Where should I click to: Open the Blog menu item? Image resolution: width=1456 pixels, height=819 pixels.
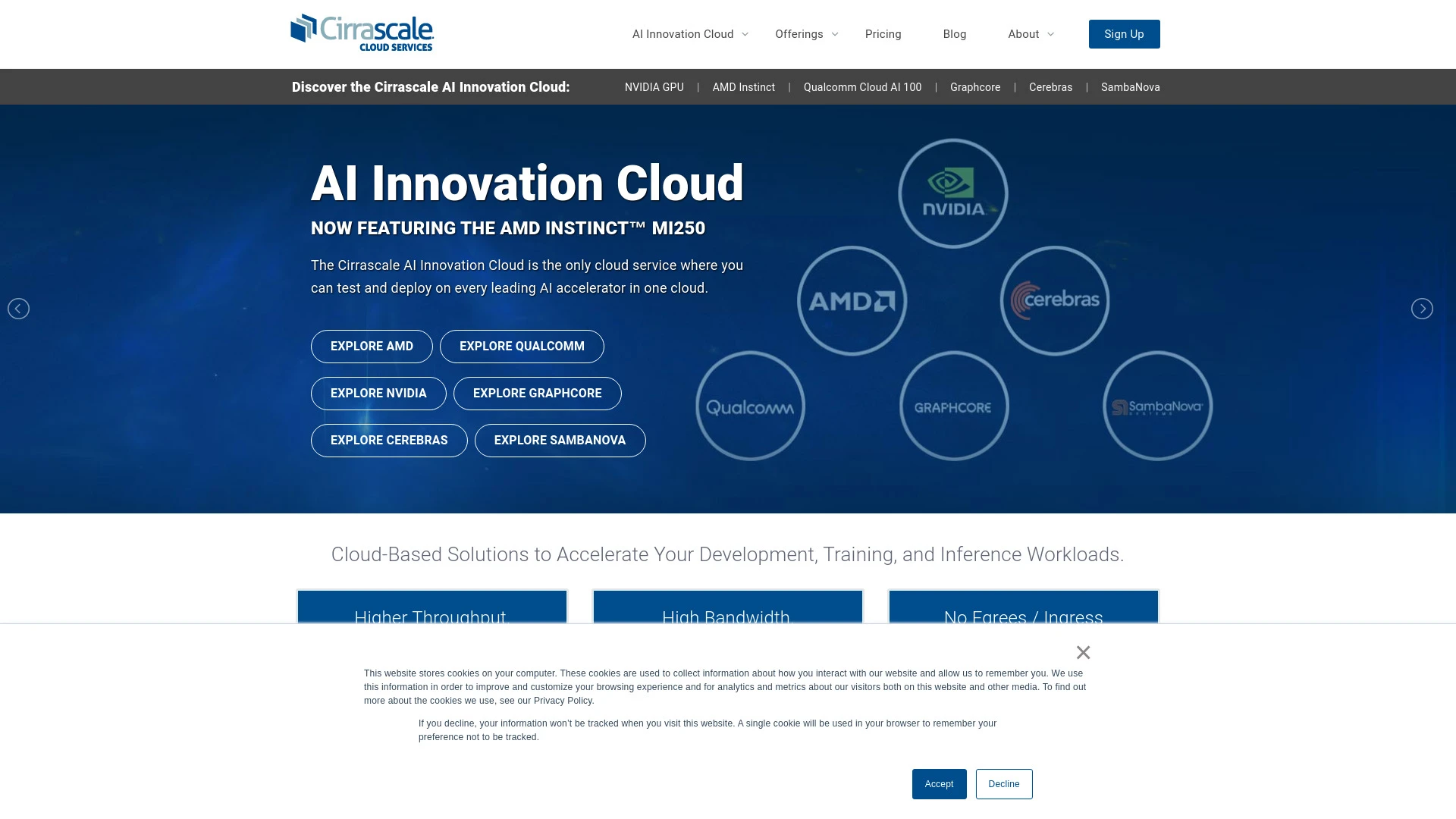[x=955, y=34]
